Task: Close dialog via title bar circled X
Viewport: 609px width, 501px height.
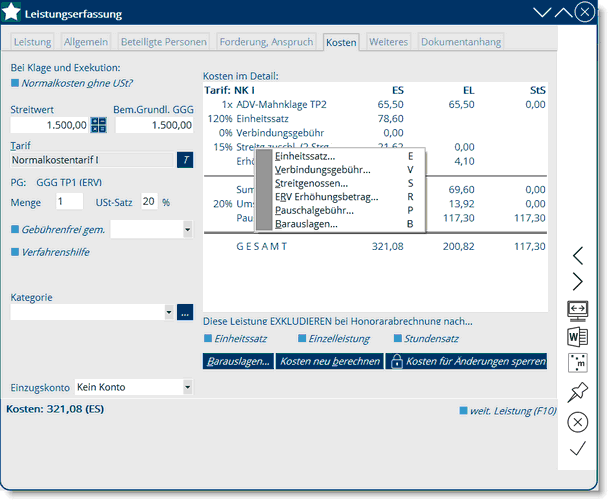Action: (585, 12)
